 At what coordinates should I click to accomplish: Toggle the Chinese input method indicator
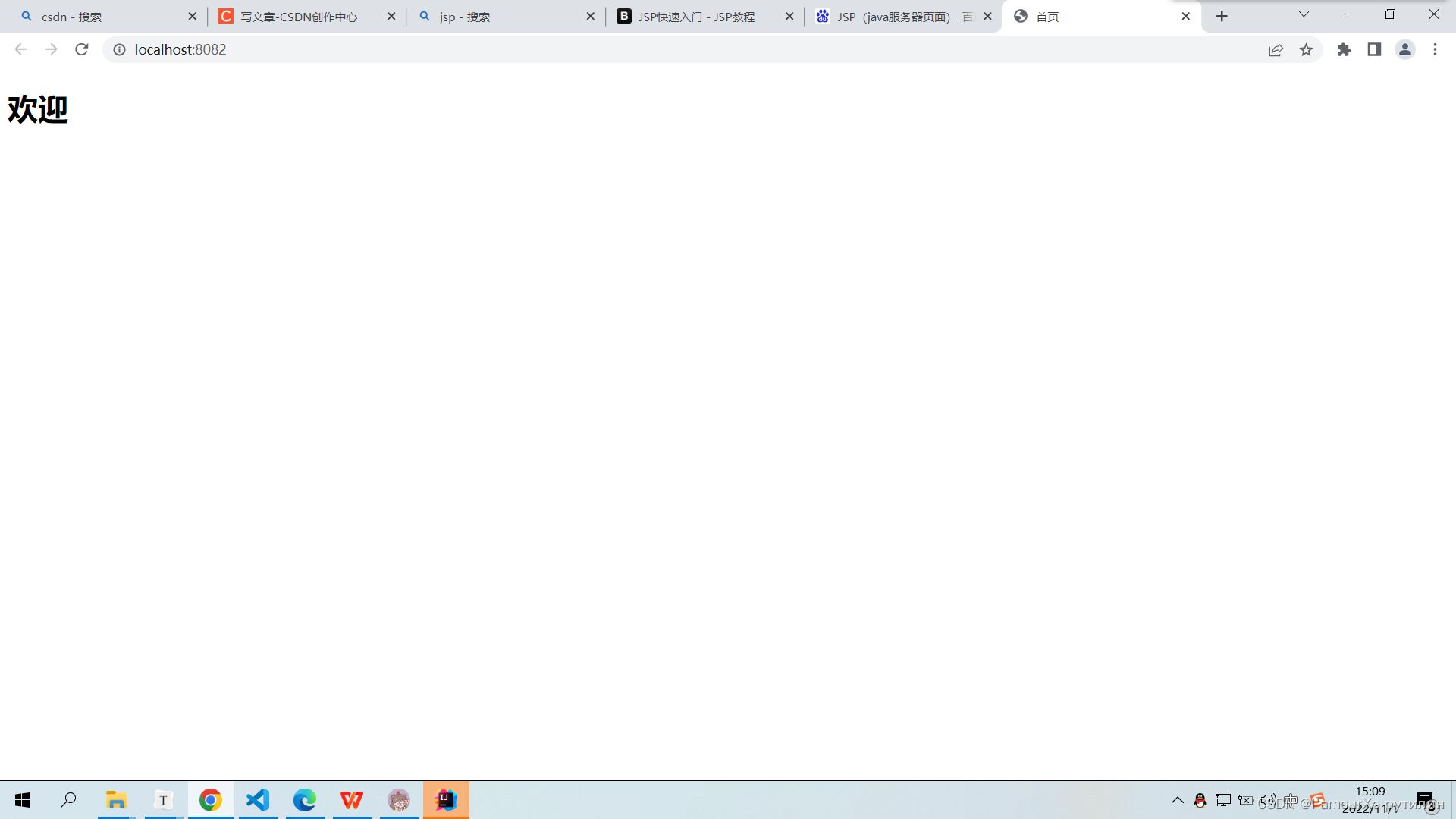pyautogui.click(x=1291, y=800)
